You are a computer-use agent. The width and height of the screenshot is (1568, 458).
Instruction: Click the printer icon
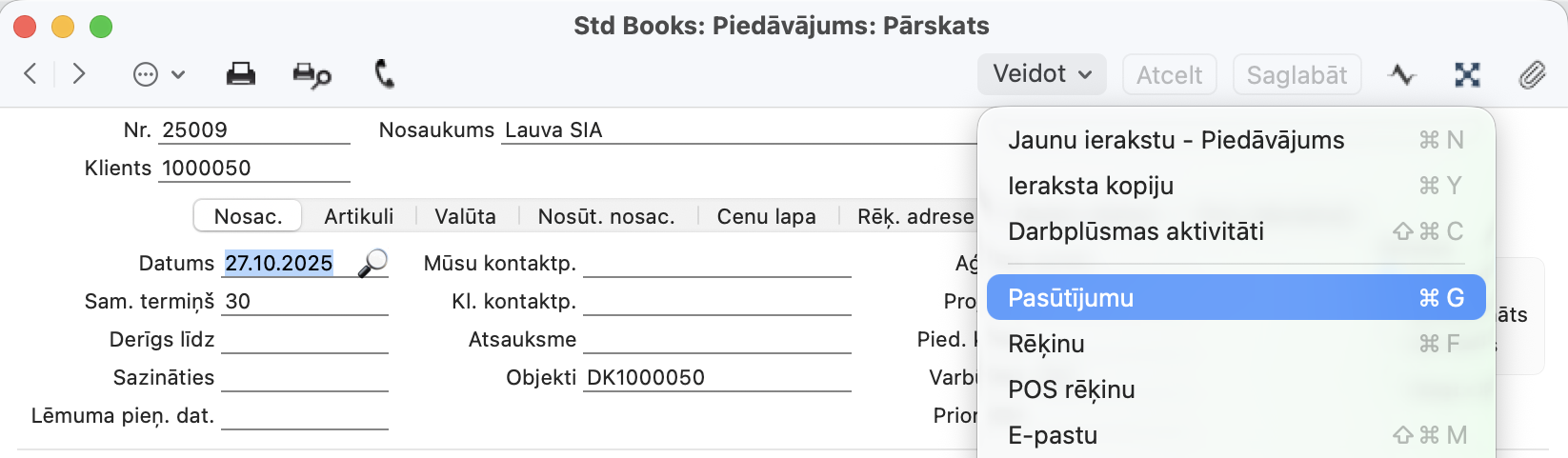pyautogui.click(x=240, y=74)
